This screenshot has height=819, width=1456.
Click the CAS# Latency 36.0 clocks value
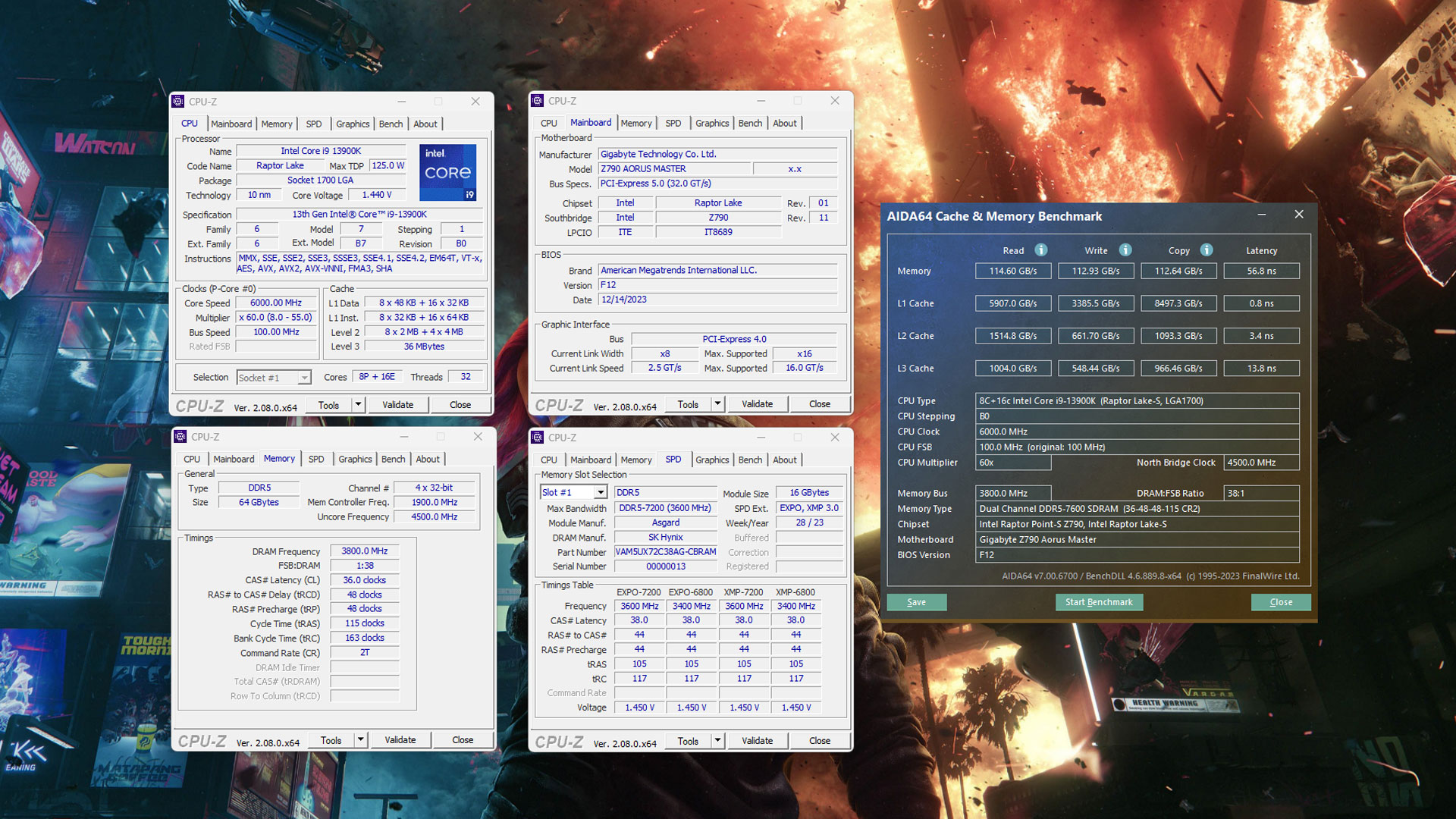(364, 580)
